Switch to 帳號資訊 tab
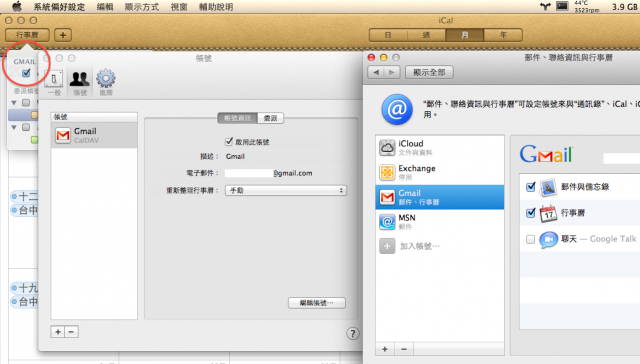Image resolution: width=640 pixels, height=364 pixels. click(x=238, y=118)
